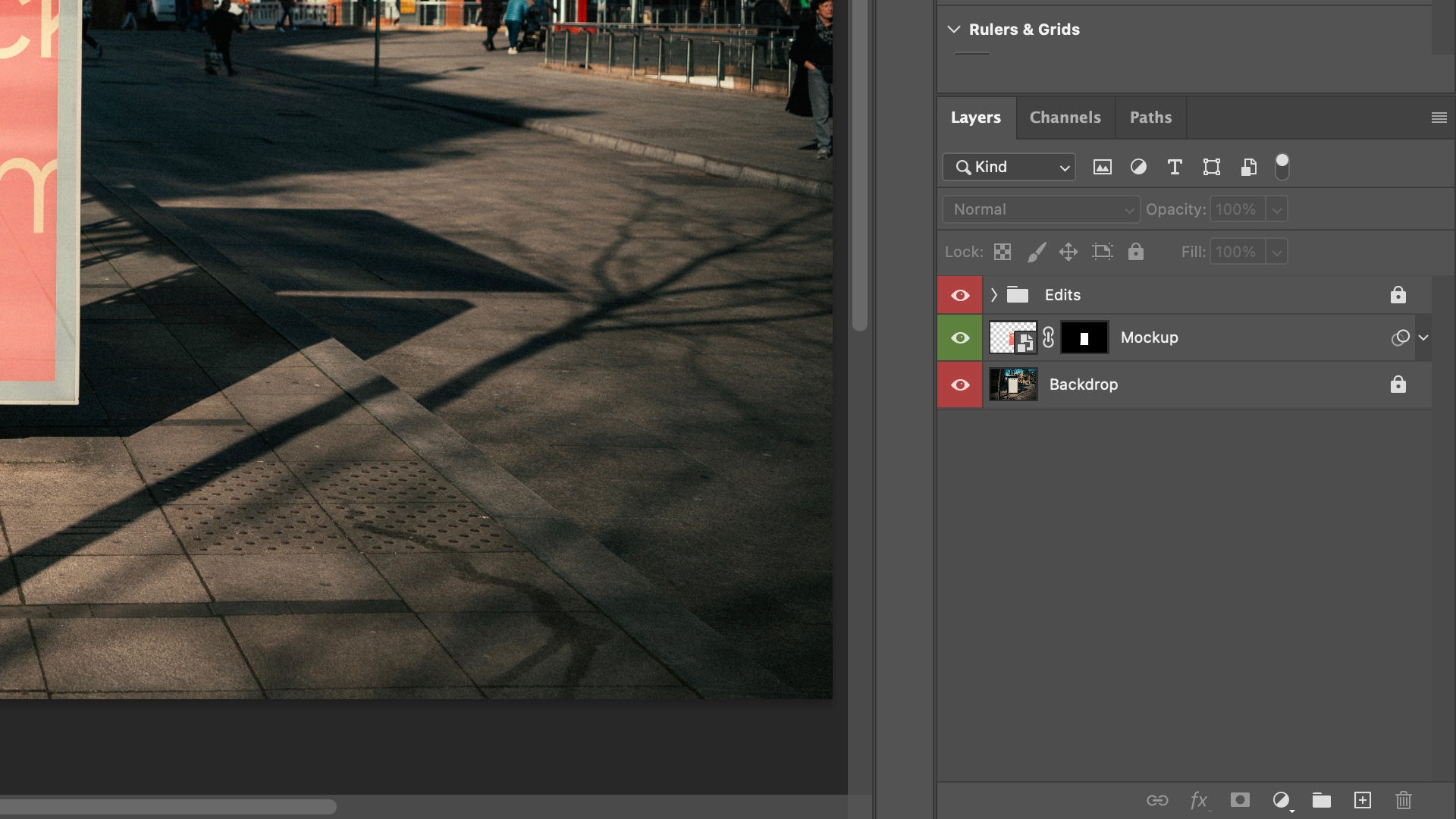Open the Kind filter dropdown
Image resolution: width=1456 pixels, height=819 pixels.
pos(1009,167)
